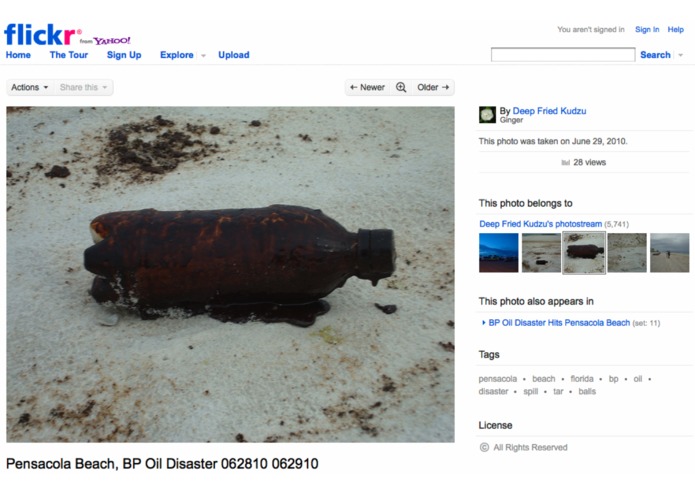This screenshot has width=695, height=494.
Task: Go to the Home page
Action: click(18, 55)
